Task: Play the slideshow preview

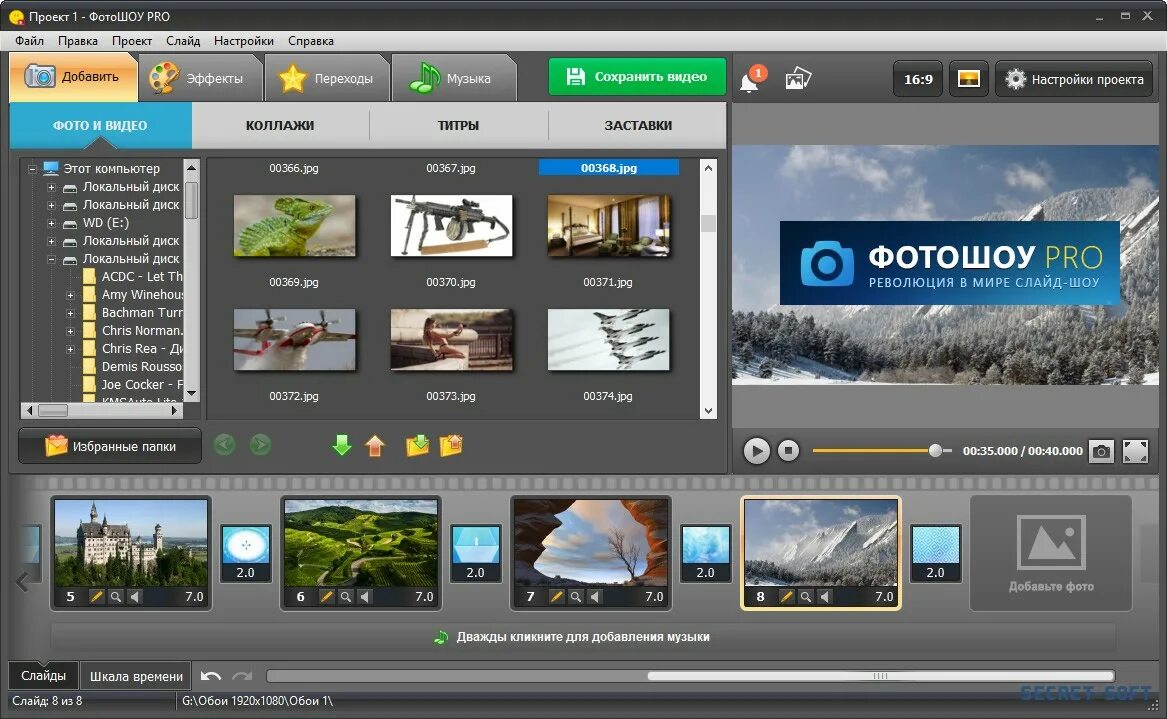Action: pos(756,451)
